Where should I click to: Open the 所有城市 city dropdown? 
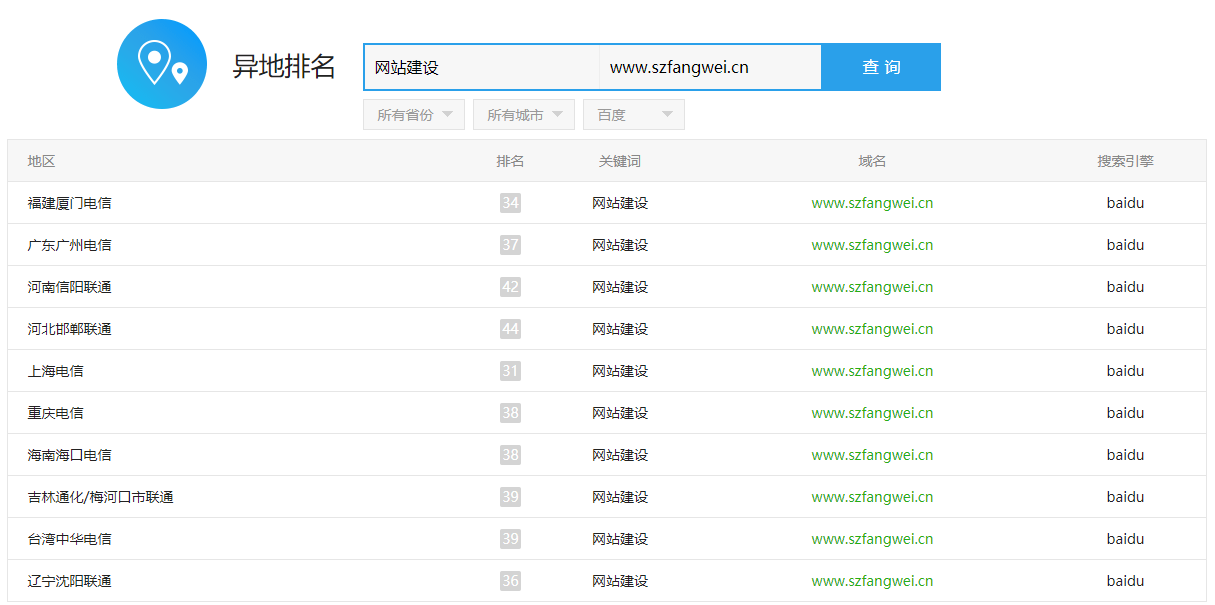point(524,115)
